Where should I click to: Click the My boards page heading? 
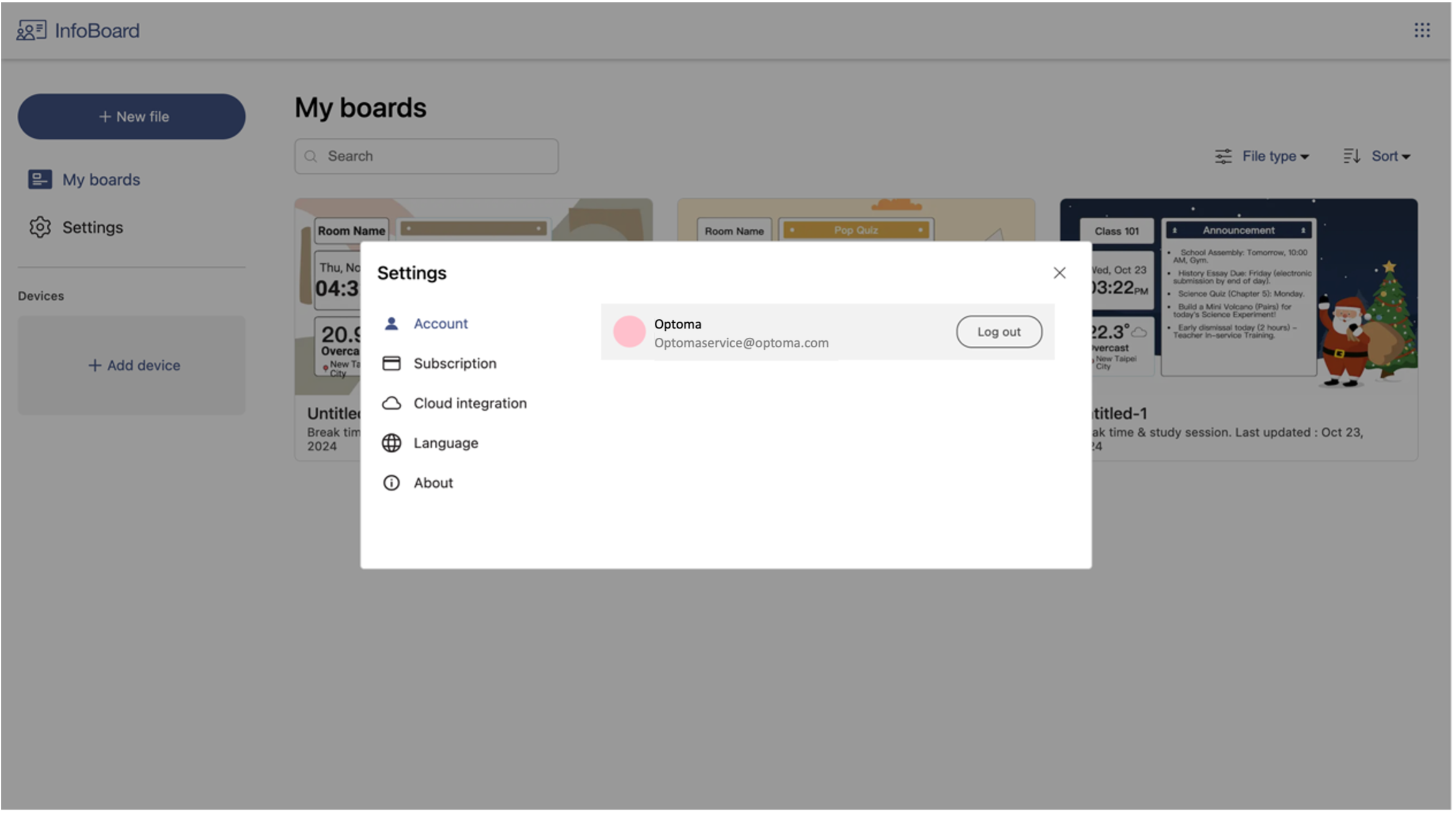pyautogui.click(x=361, y=108)
